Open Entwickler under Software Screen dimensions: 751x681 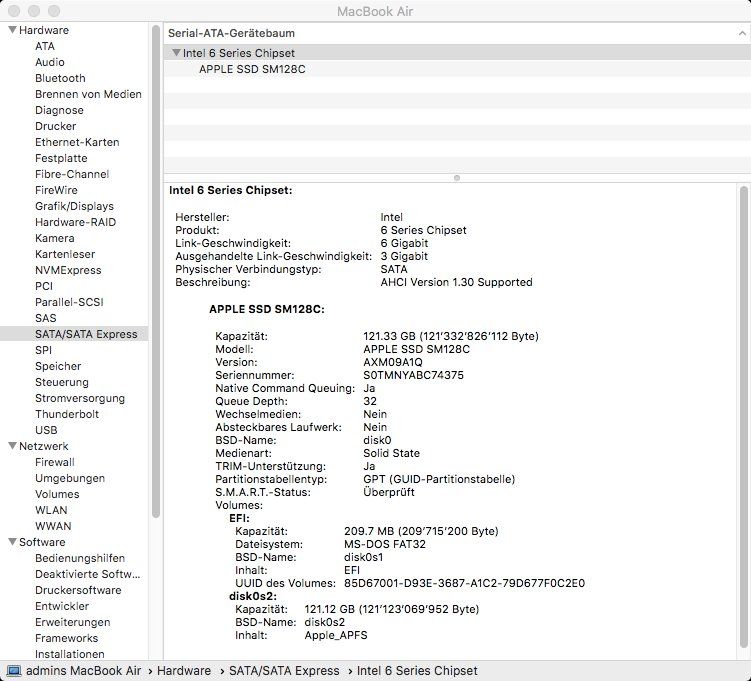click(x=62, y=606)
